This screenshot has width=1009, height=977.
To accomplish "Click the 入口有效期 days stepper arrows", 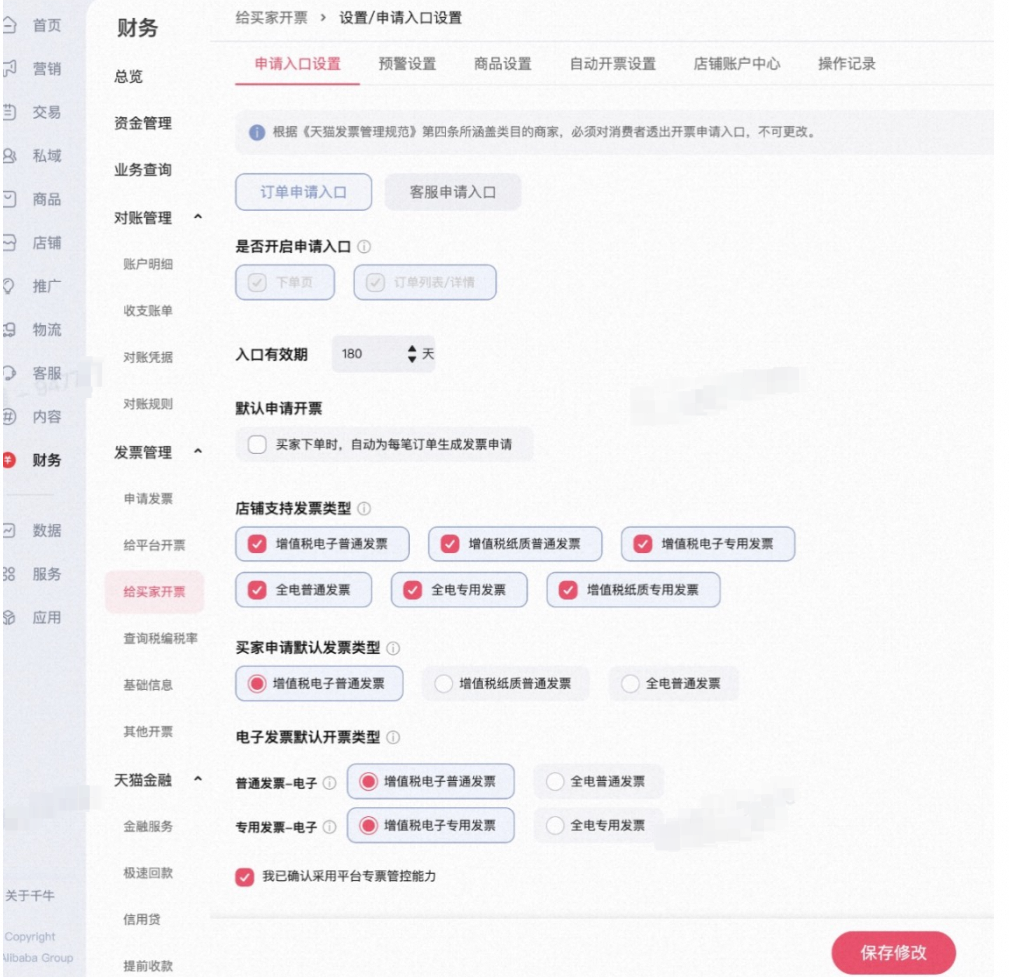I will [x=412, y=353].
